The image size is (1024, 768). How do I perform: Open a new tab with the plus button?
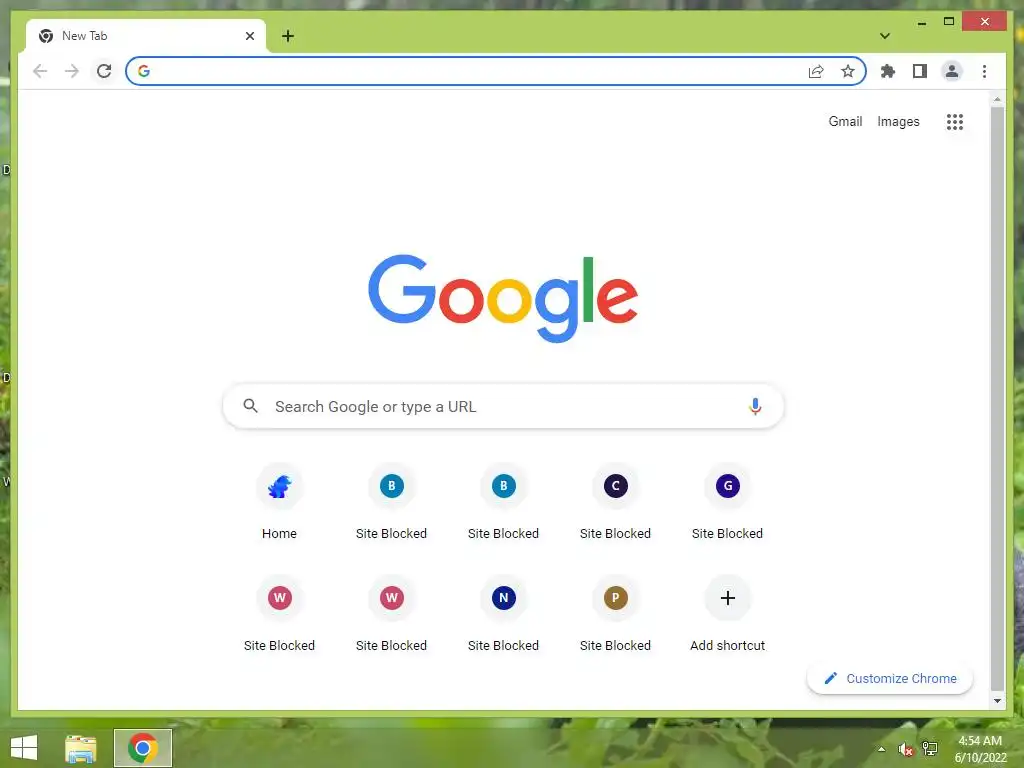coord(288,36)
